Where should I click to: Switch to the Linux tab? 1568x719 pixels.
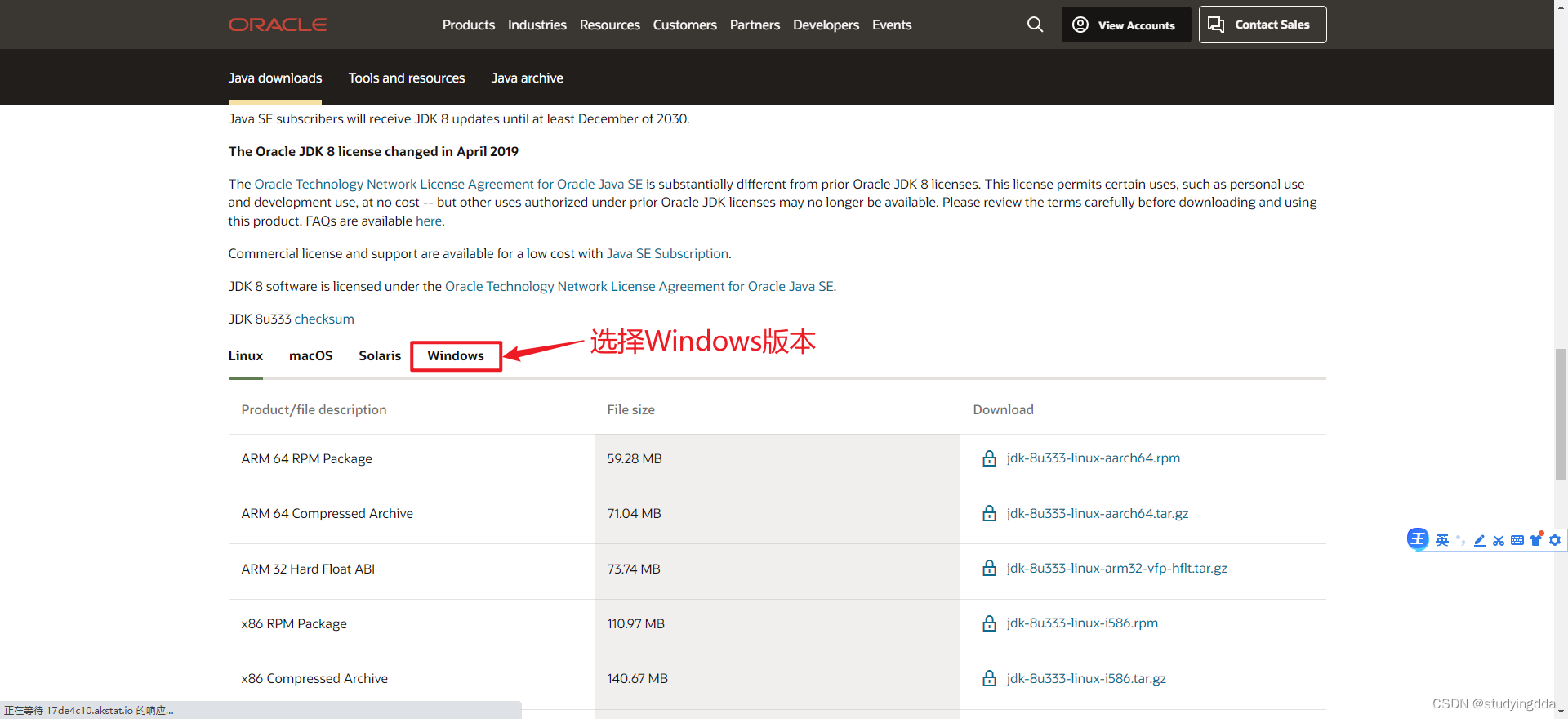click(246, 356)
